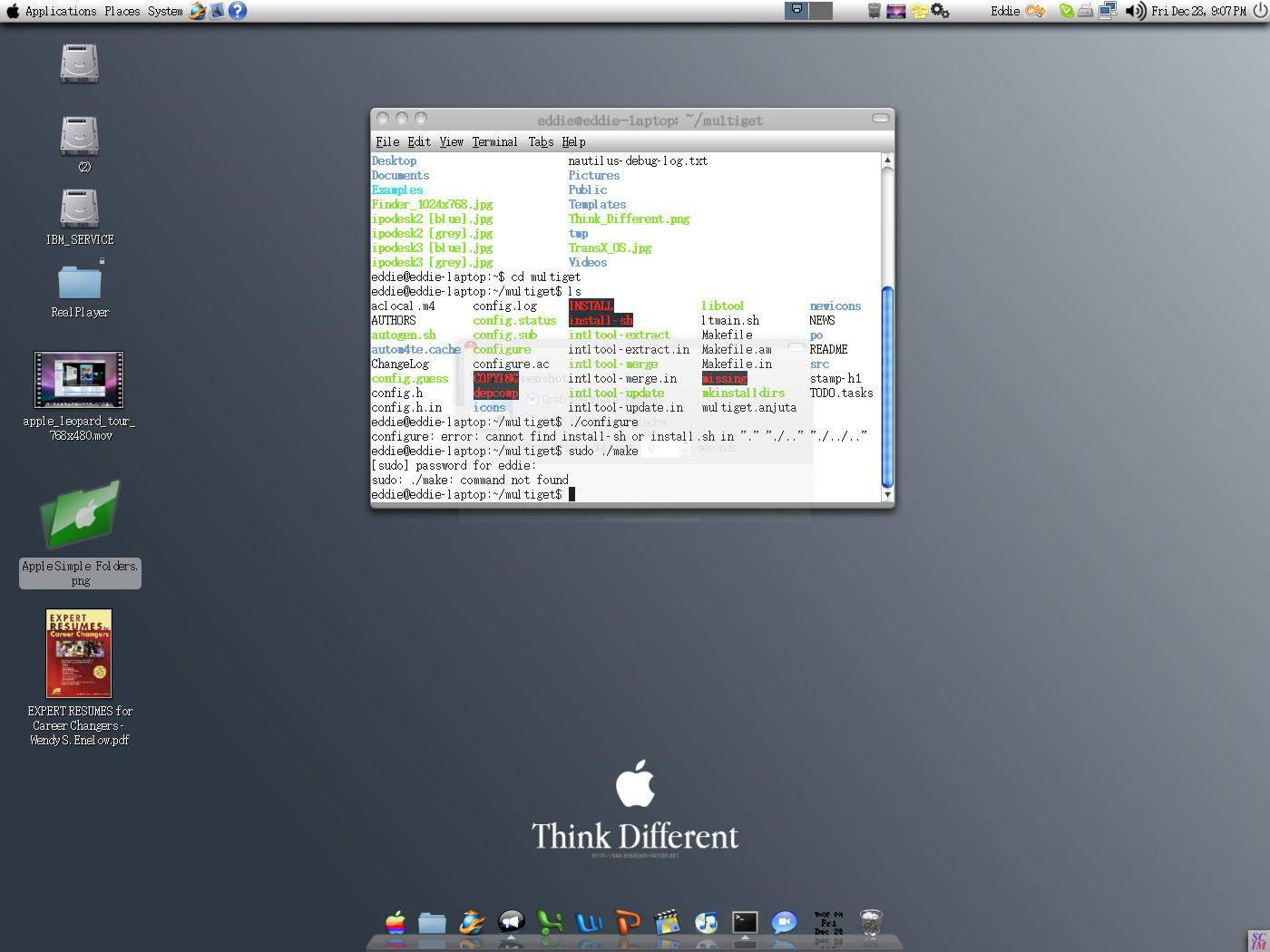Click the terminal scrollbar up arrow
The width and height of the screenshot is (1270, 952).
click(x=887, y=160)
